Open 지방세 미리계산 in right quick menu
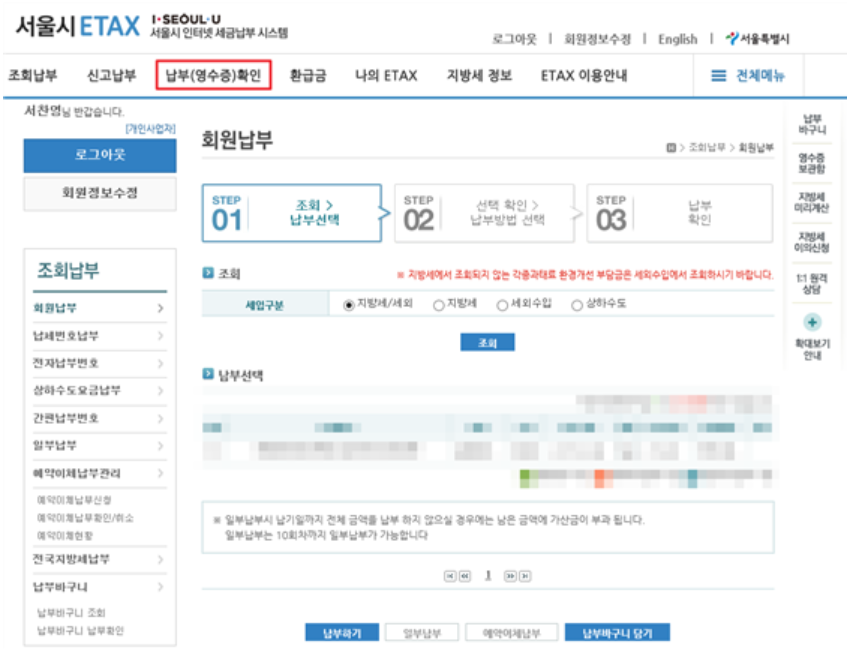This screenshot has height=662, width=847. tap(812, 202)
